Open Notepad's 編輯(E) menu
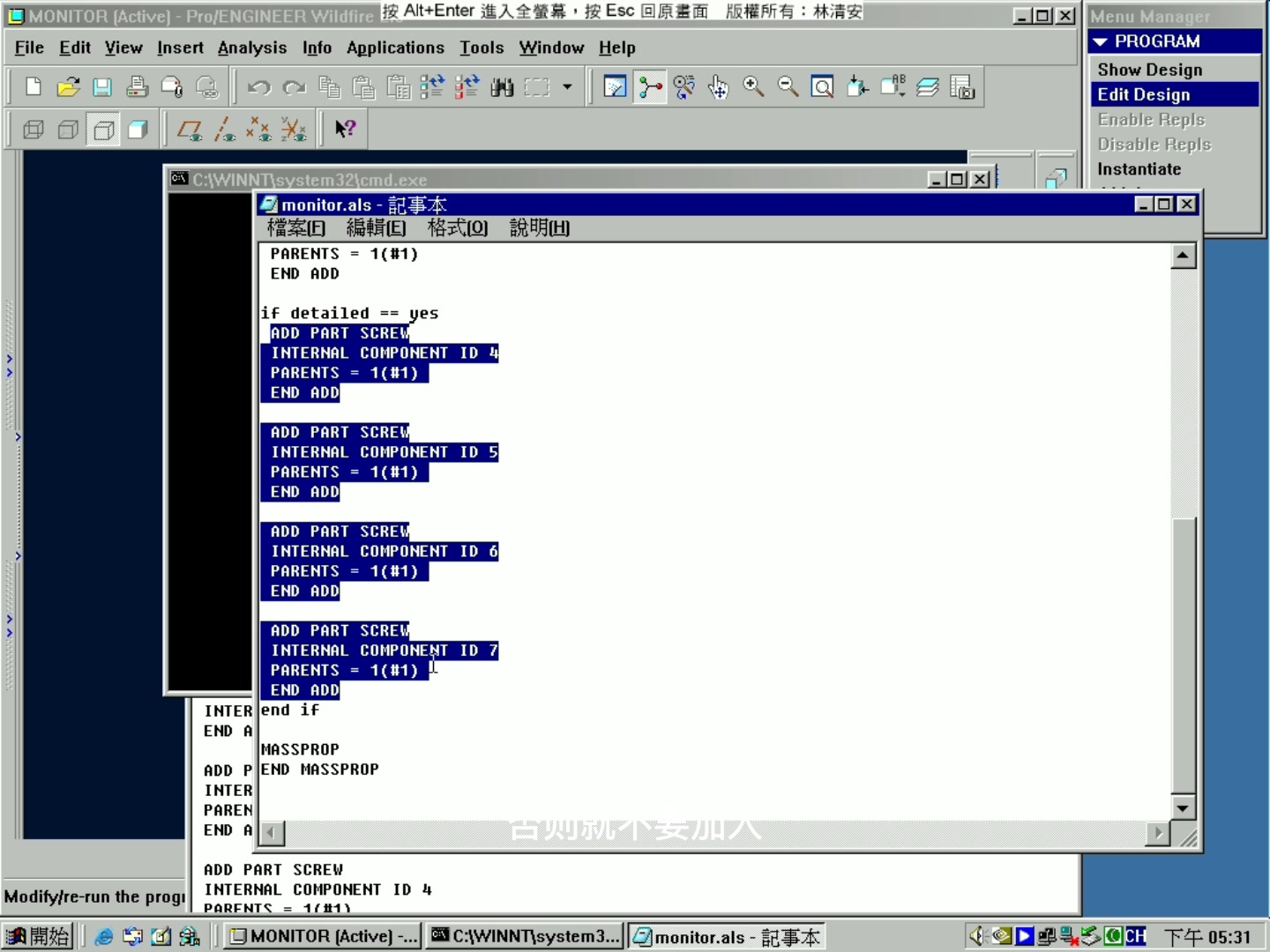This screenshot has width=1270, height=952. 377,227
